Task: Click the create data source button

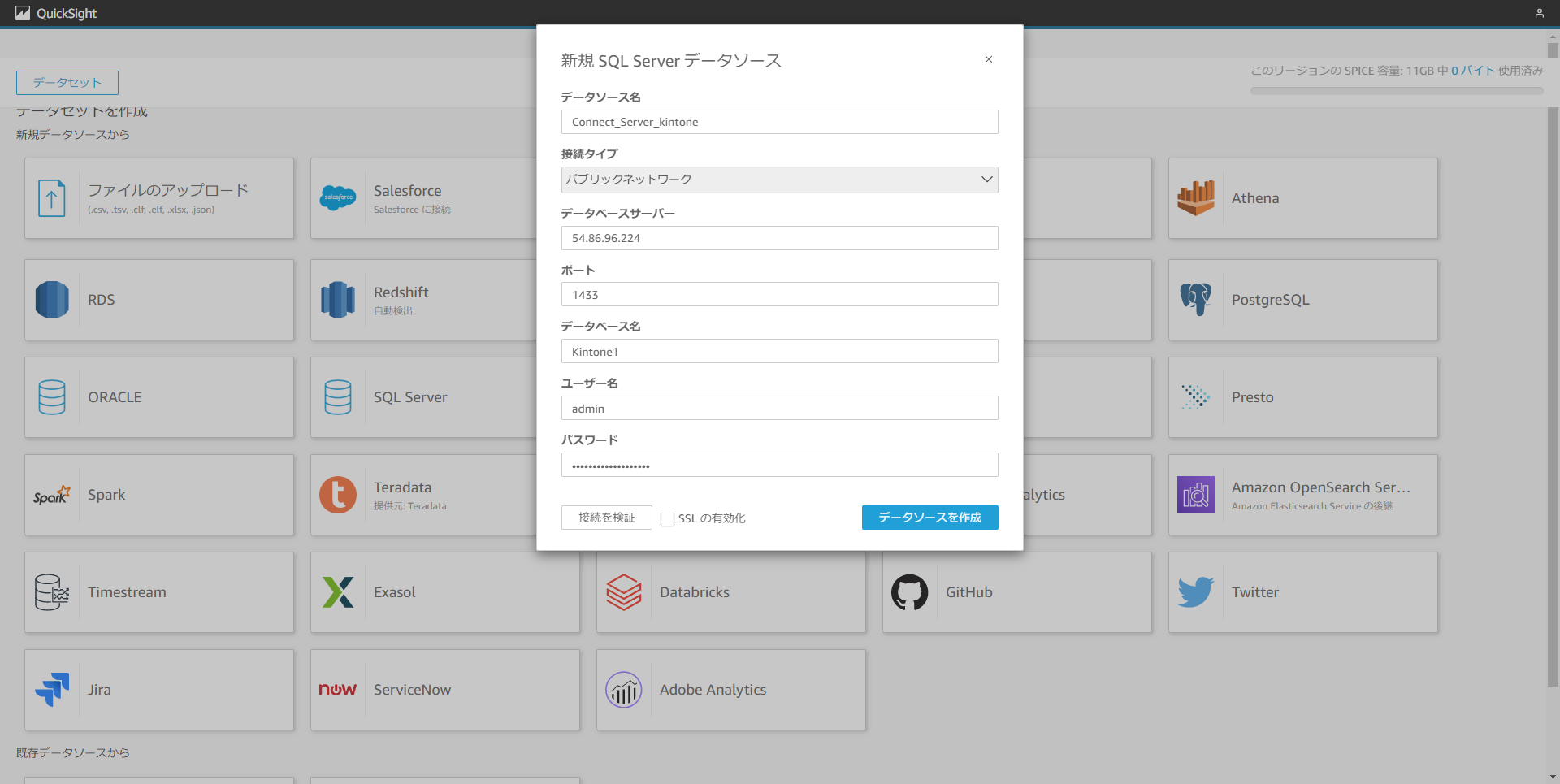Action: tap(930, 518)
